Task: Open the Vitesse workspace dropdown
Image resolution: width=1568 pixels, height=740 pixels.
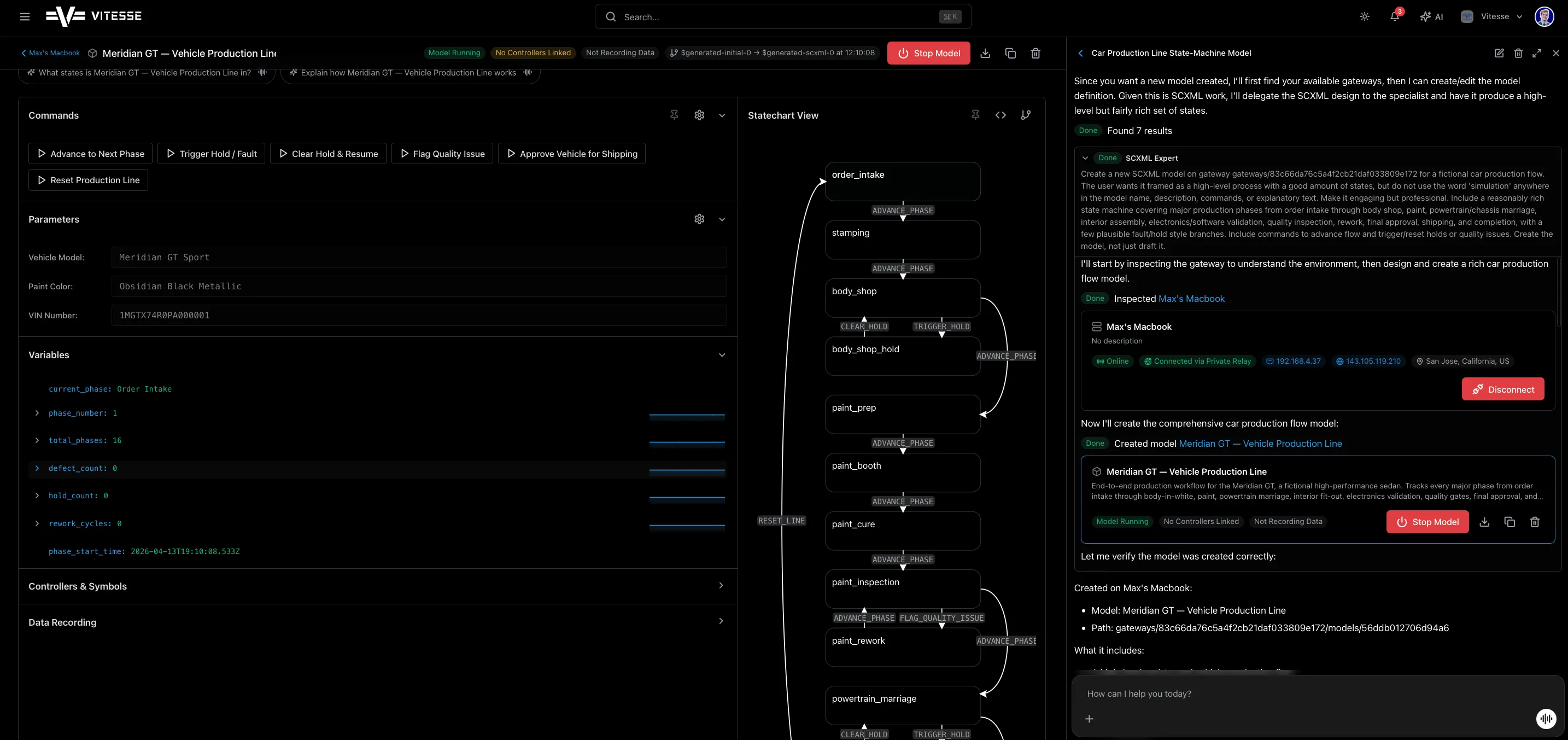Action: (1492, 16)
